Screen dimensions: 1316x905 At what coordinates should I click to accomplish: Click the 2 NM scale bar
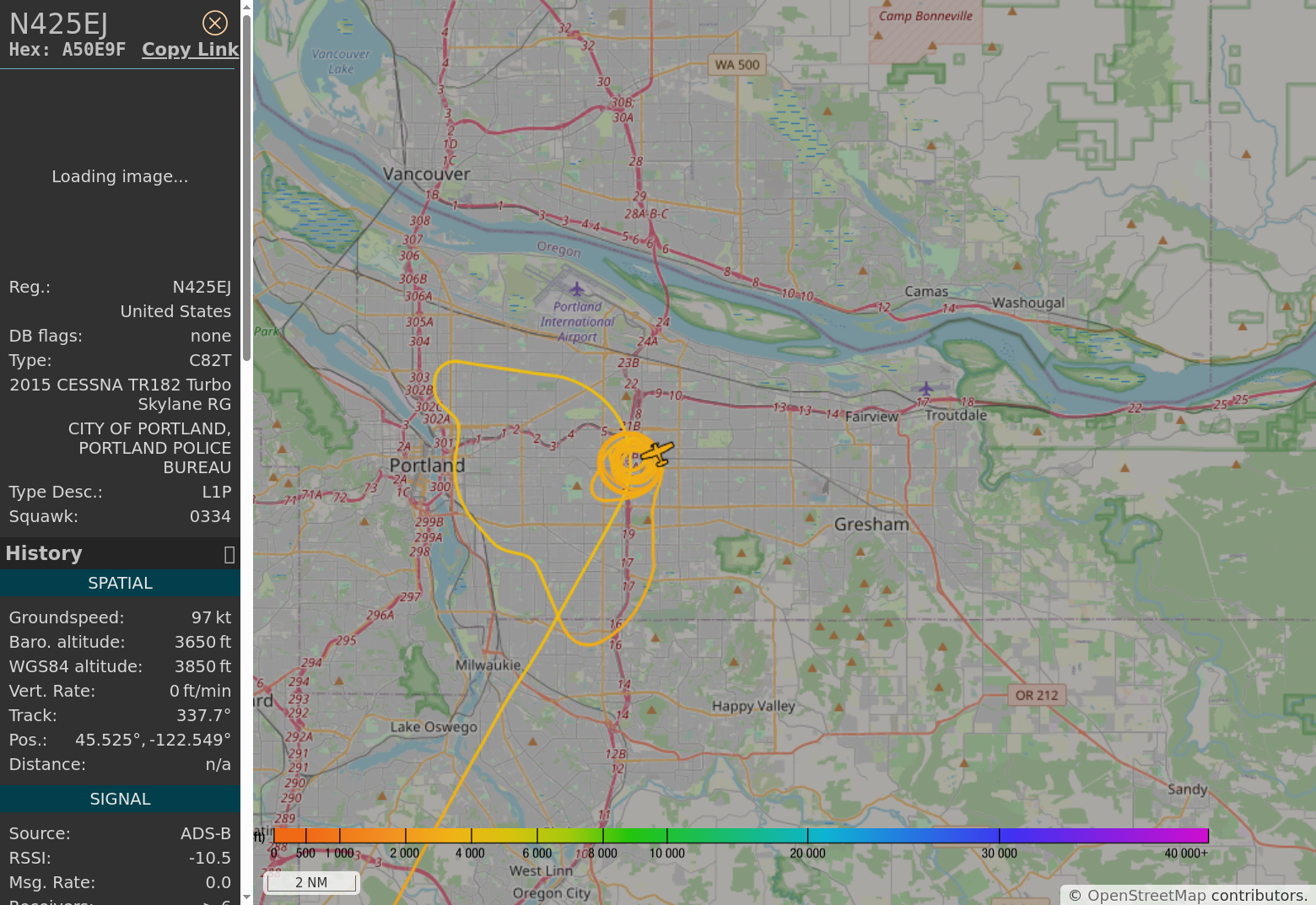click(310, 882)
